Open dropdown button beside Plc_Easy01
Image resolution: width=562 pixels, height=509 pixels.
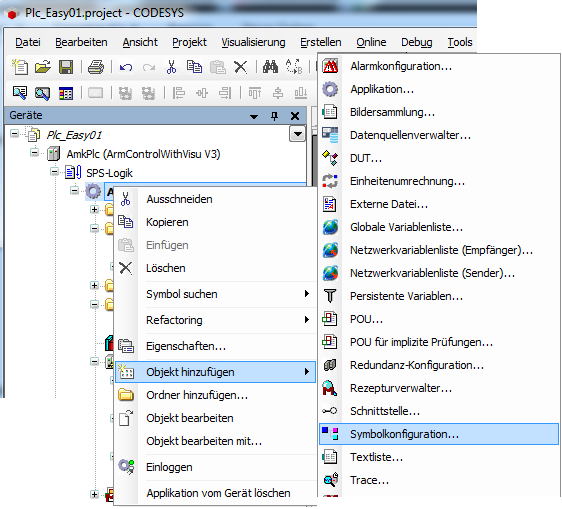297,134
